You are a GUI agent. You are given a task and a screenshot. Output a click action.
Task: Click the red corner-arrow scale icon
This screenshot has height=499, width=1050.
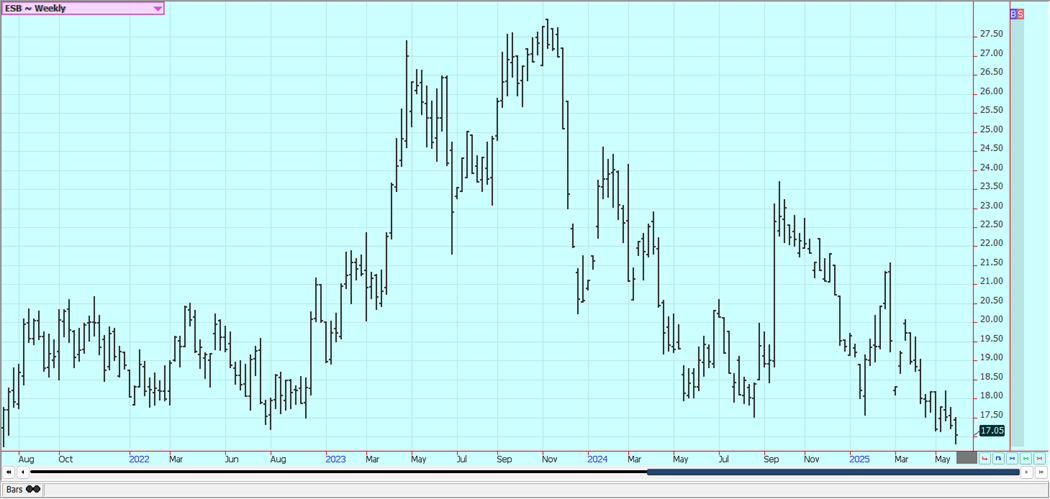(x=985, y=458)
